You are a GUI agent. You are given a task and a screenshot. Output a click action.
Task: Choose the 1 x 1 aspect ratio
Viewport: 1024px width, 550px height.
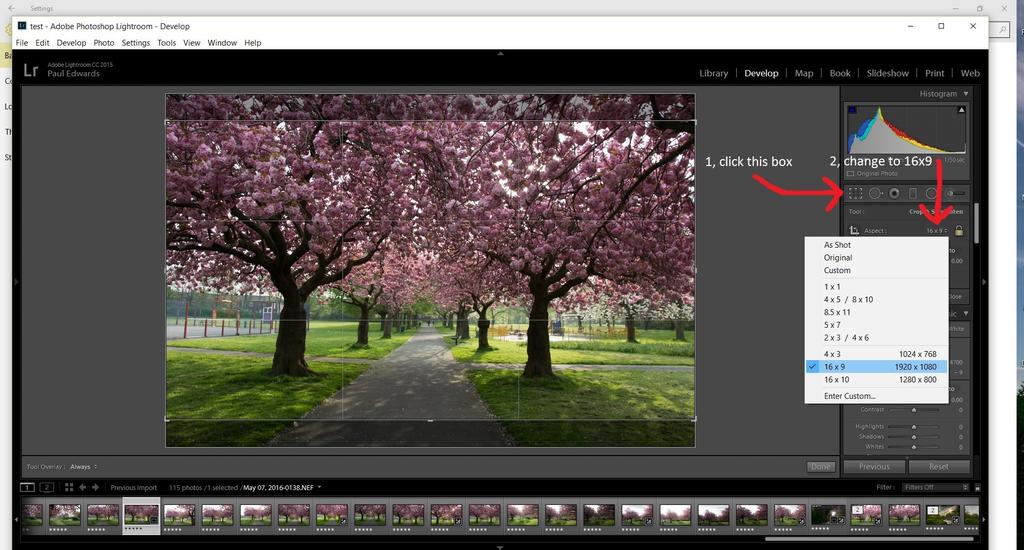click(832, 287)
